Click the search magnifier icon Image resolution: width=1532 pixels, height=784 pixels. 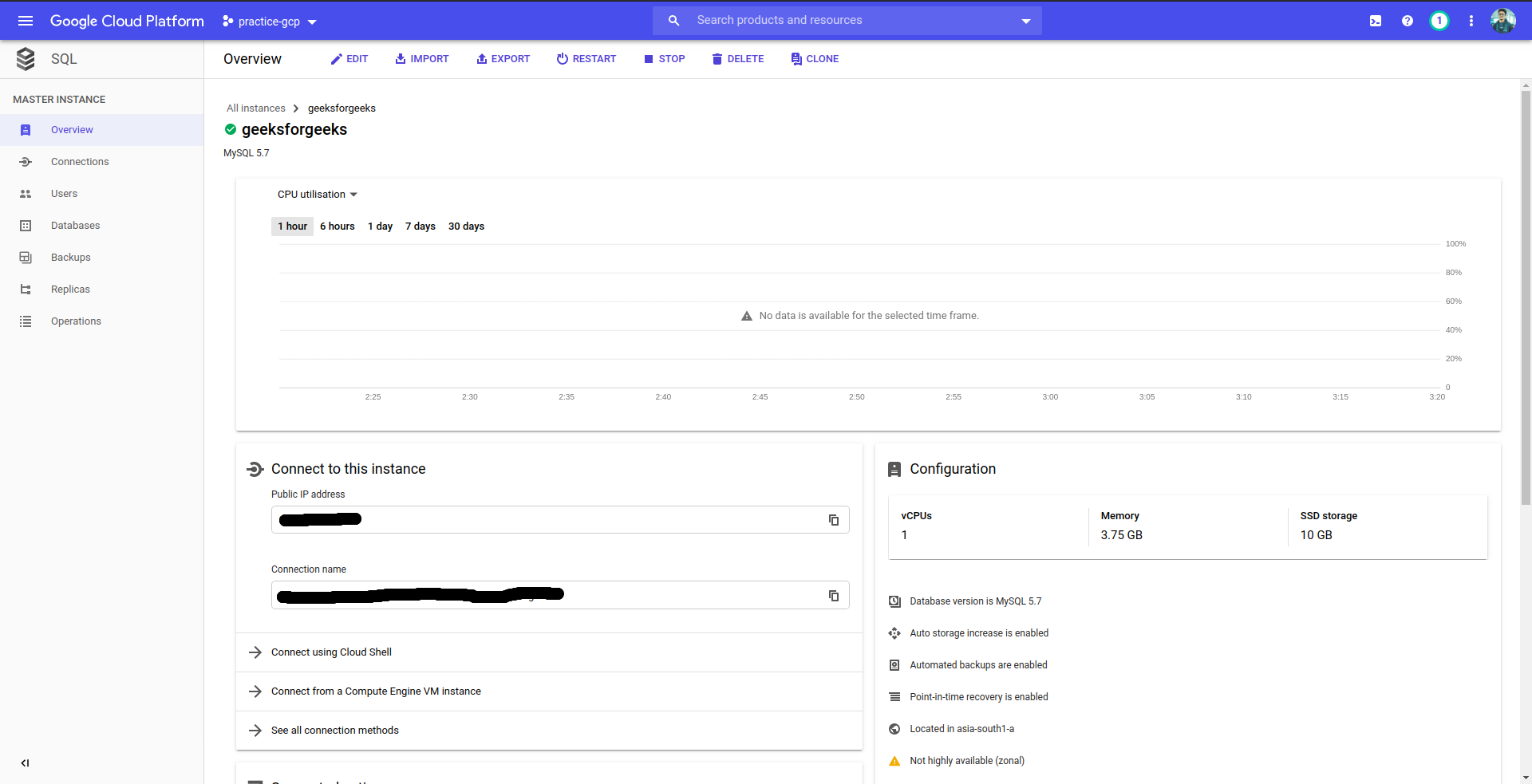(x=674, y=21)
